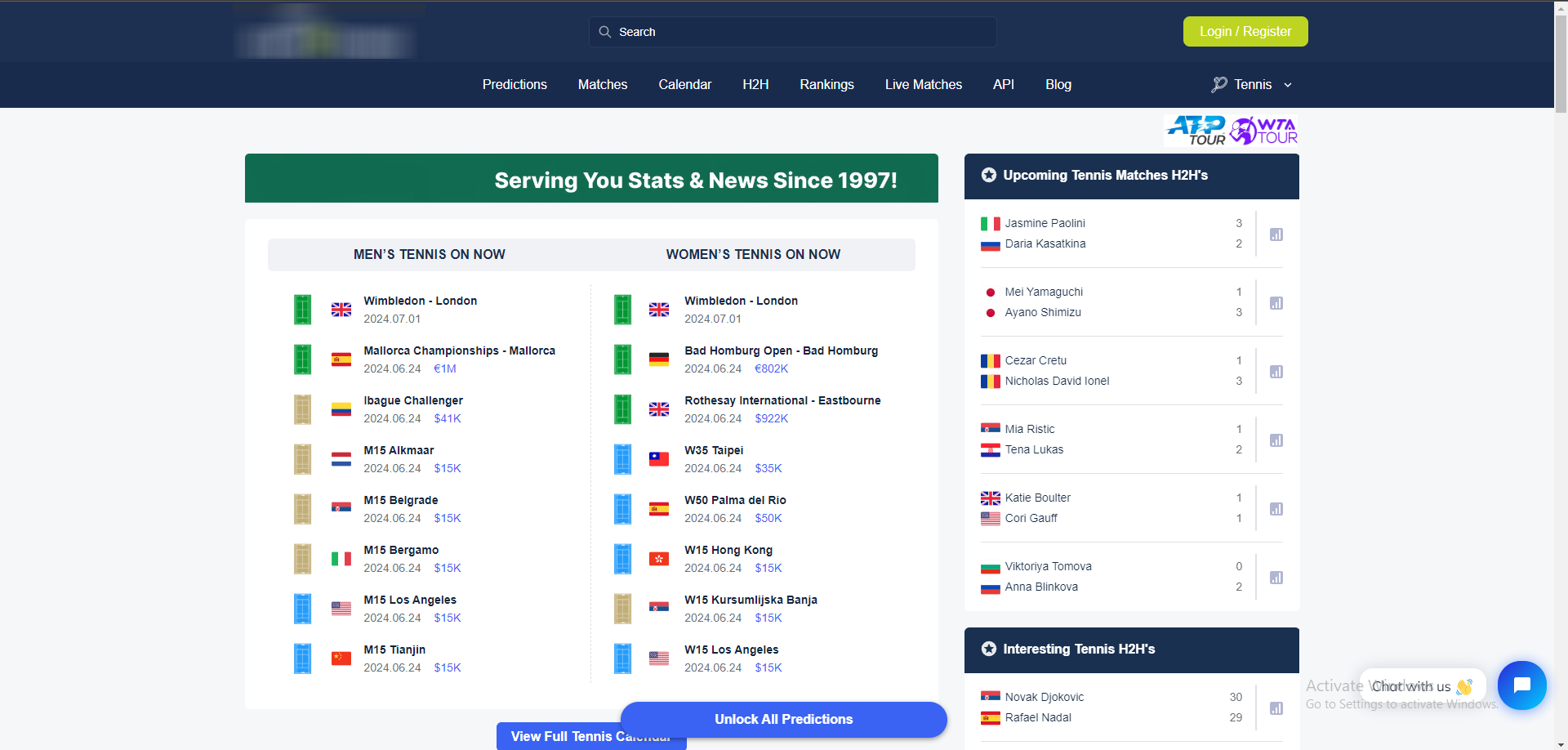
Task: Click hard court icon for M15 Los Angeles
Action: pyautogui.click(x=303, y=609)
